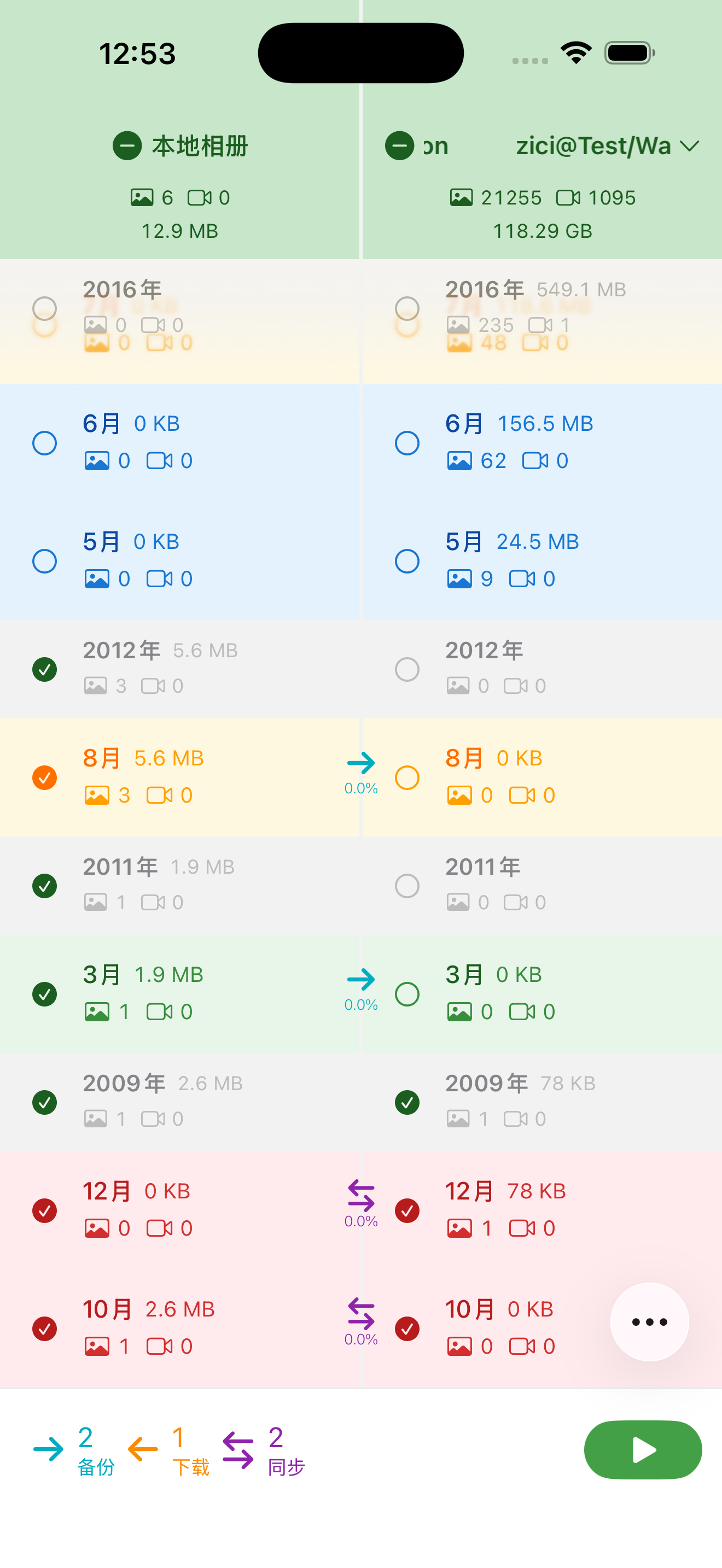Click the backup arrow icon in the 3月 row
The image size is (722, 1568).
click(361, 979)
